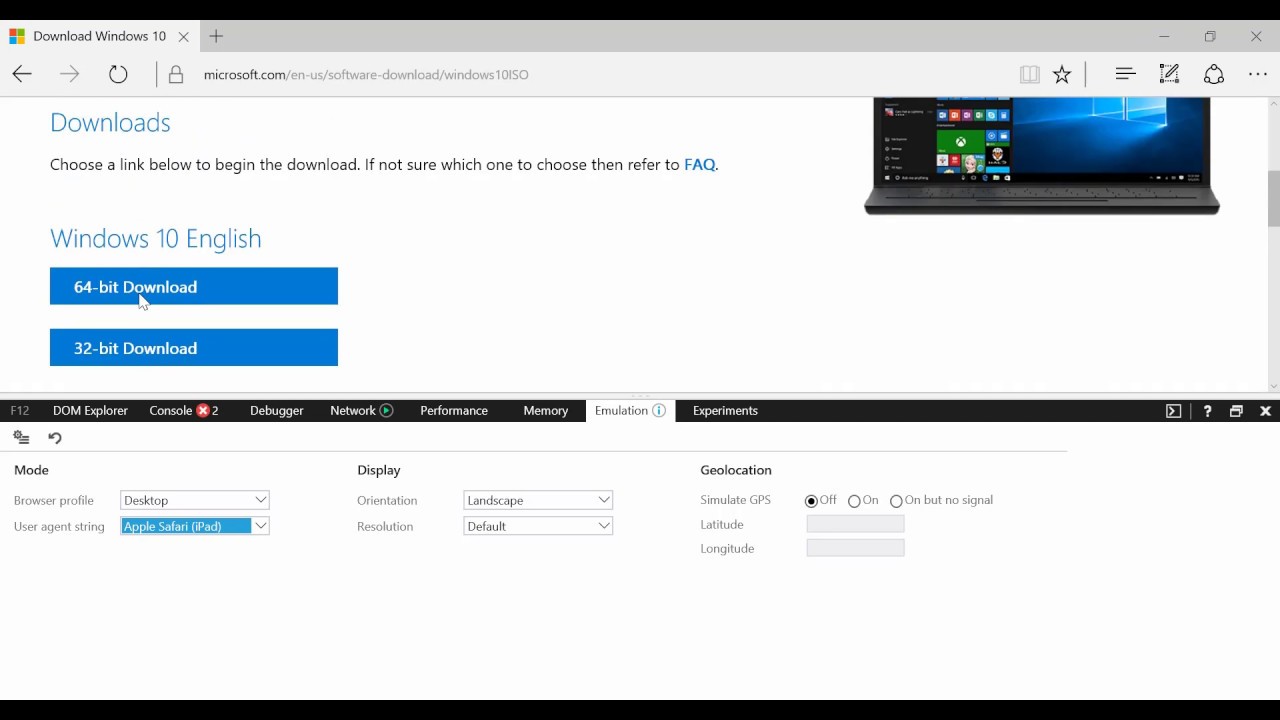The image size is (1280, 720).
Task: Open a new tab with plus icon
Action: click(x=216, y=37)
